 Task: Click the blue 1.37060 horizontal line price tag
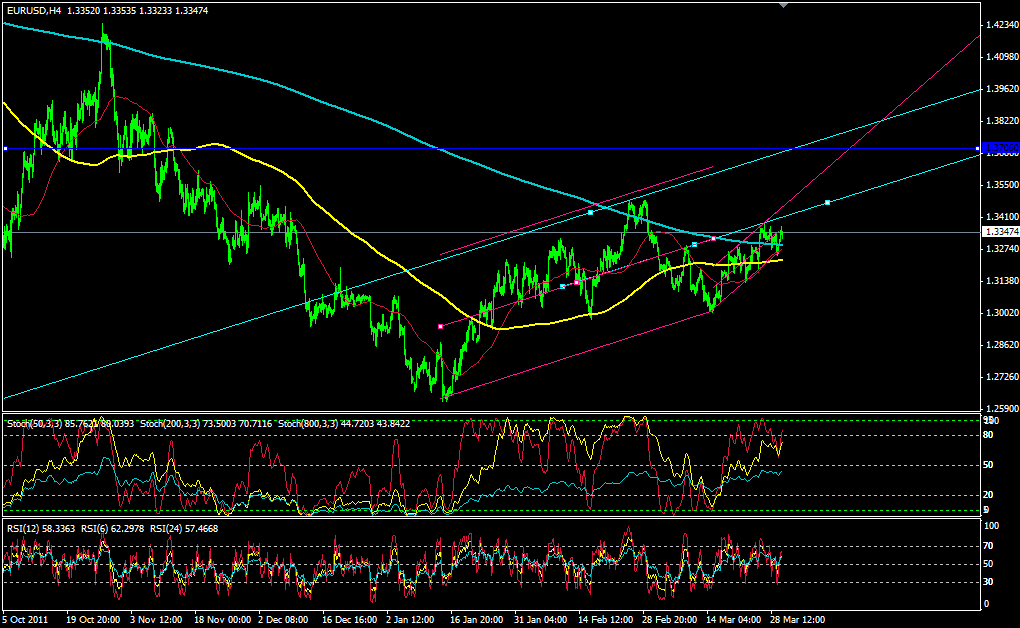coord(1000,148)
